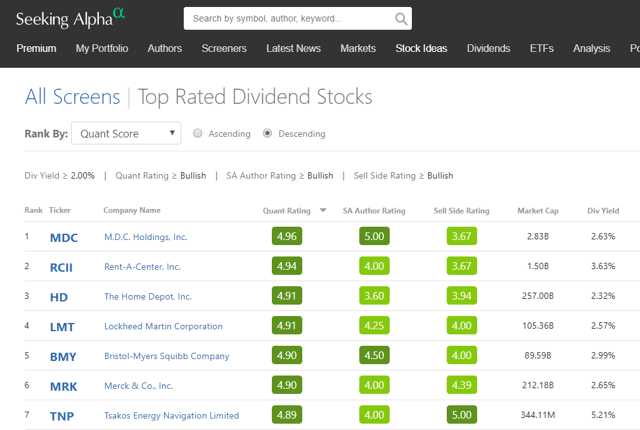The height and width of the screenshot is (430, 640).
Task: Open Bristol-Myers Squibb Company link
Action: (167, 356)
